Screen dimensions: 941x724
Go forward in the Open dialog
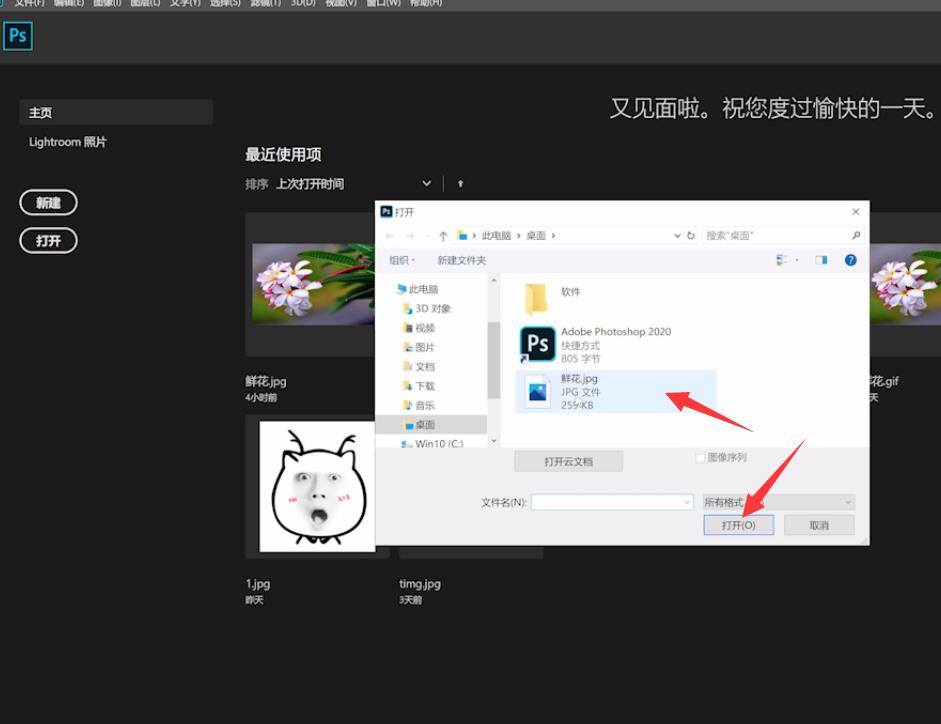click(410, 236)
